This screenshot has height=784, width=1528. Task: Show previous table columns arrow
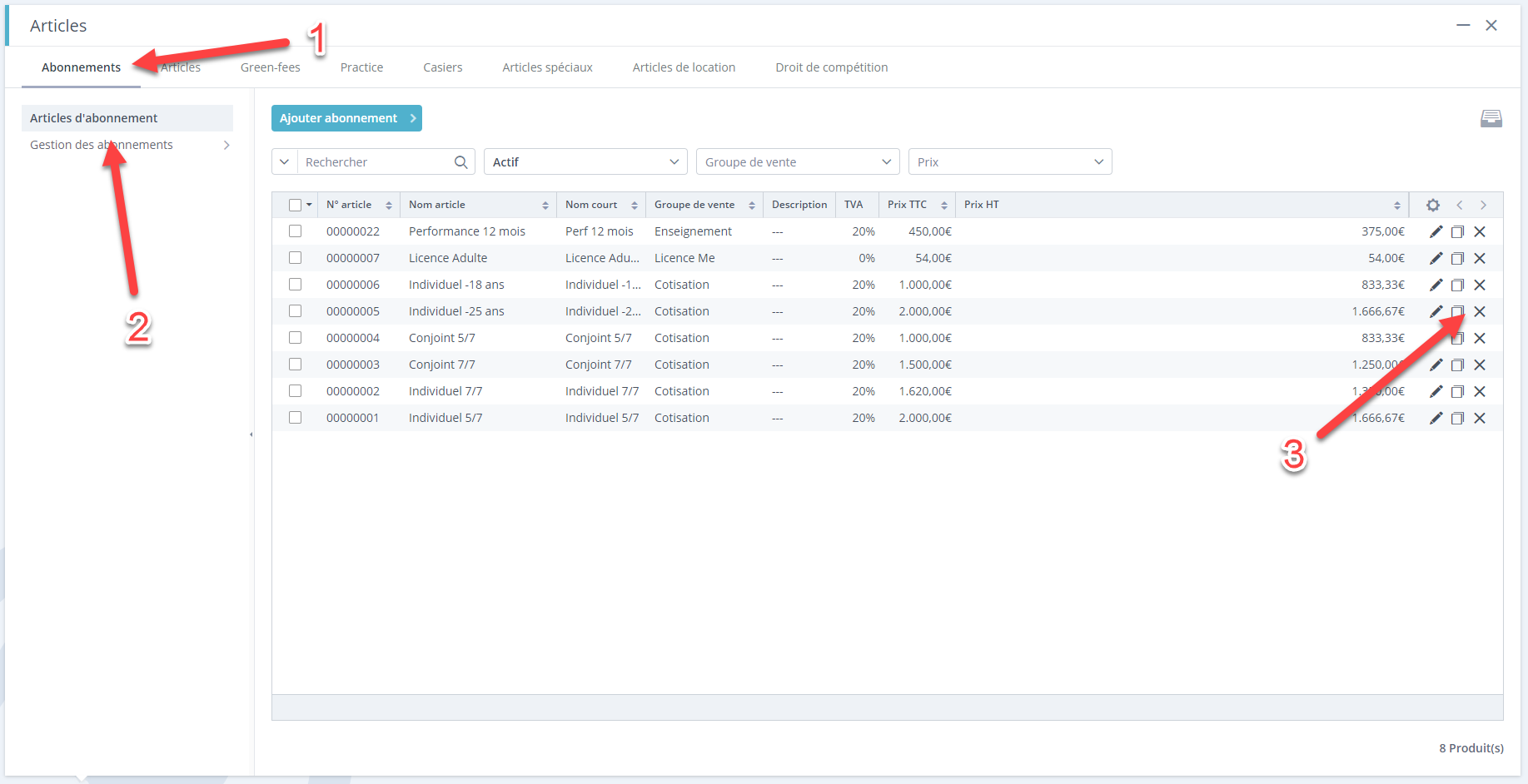click(1459, 205)
